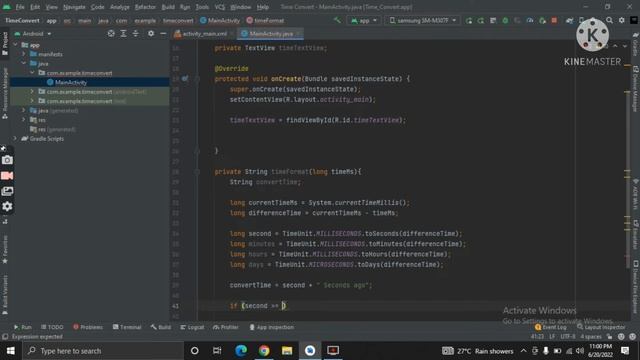Click the volume speaker tray icon
This screenshot has width=640, height=360.
point(580,351)
